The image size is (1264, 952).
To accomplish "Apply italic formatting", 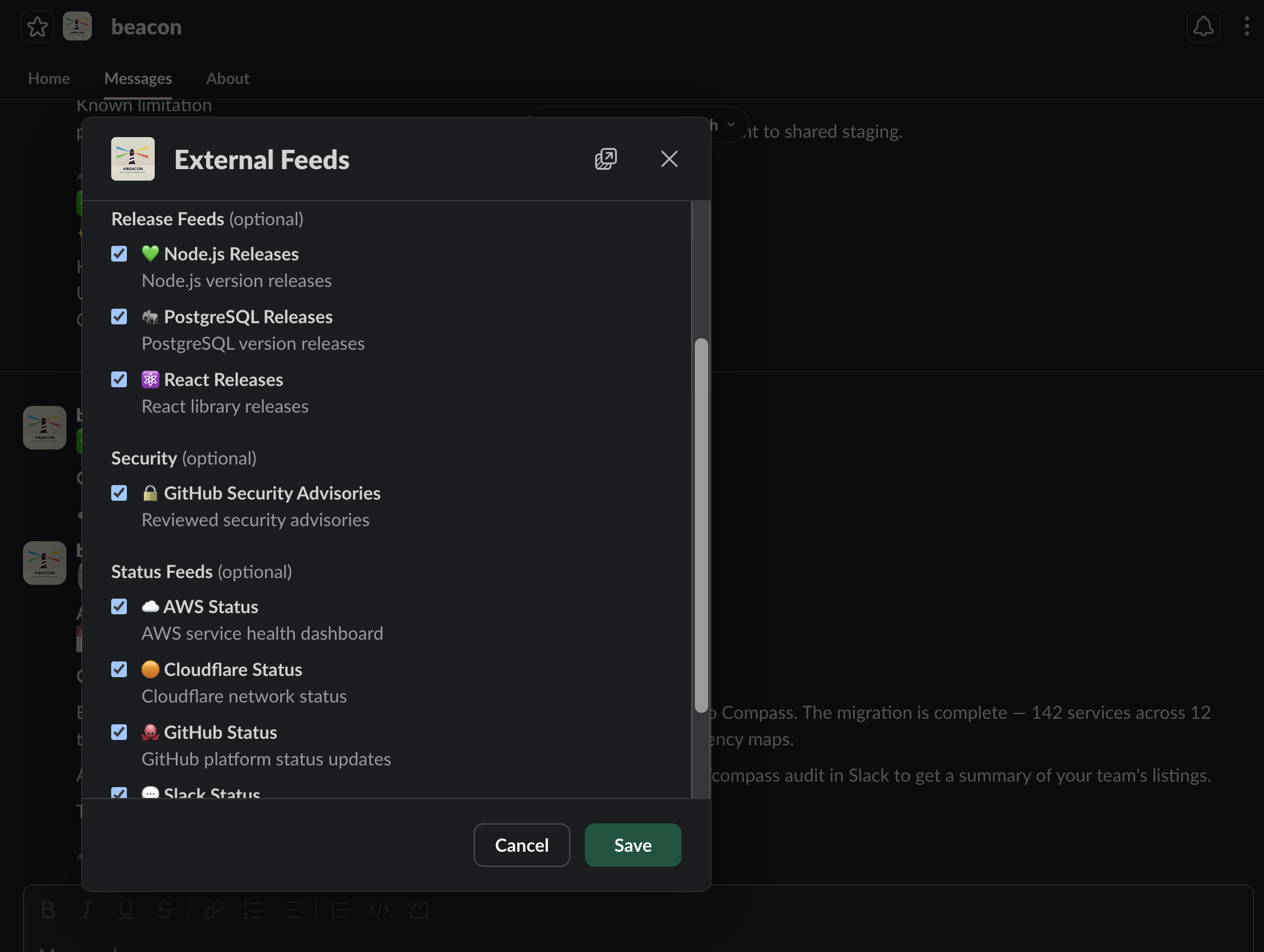I will (86, 909).
